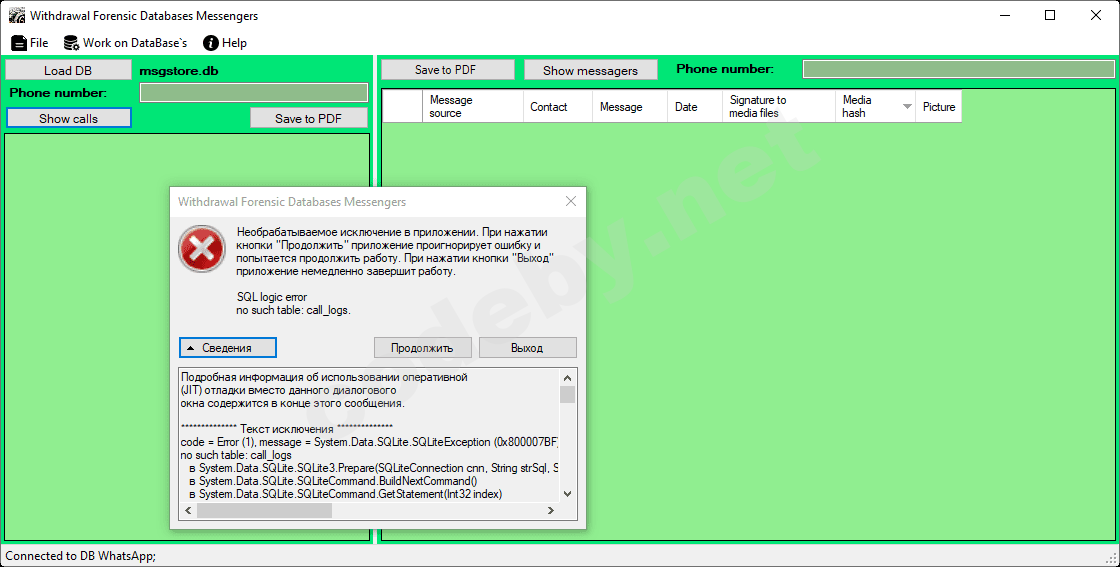This screenshot has width=1120, height=567.
Task: Click the Help info circle icon
Action: (x=211, y=44)
